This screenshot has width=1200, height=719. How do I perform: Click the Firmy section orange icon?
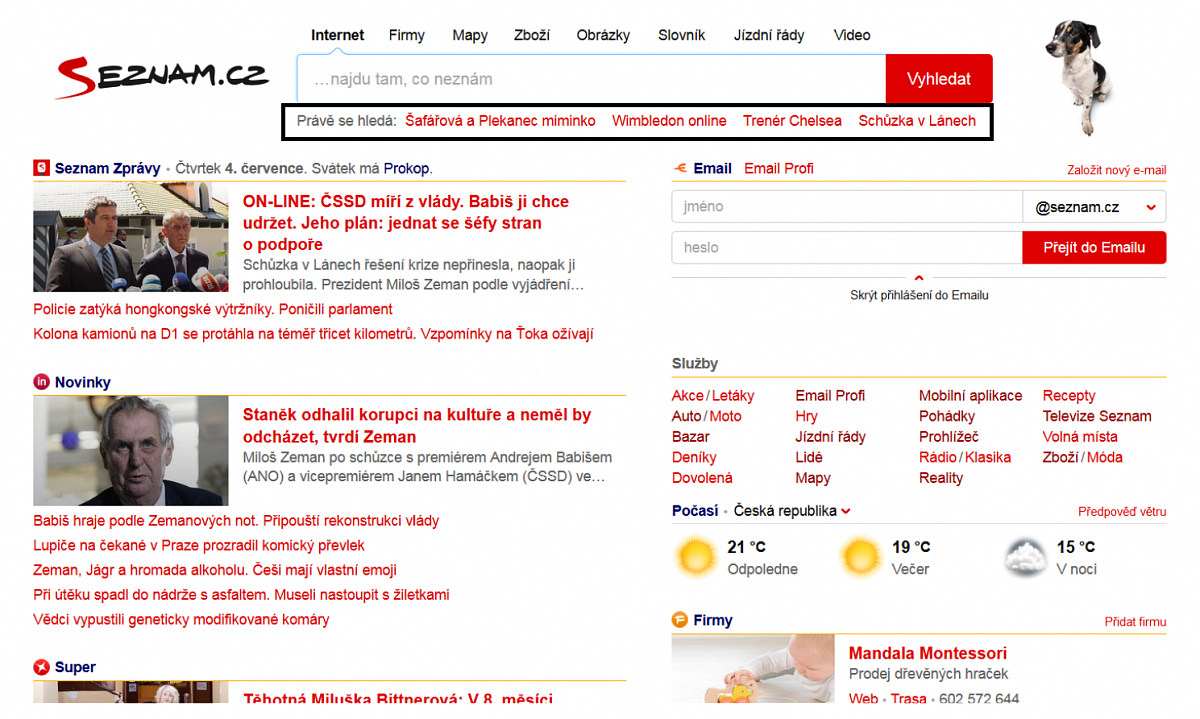[681, 620]
